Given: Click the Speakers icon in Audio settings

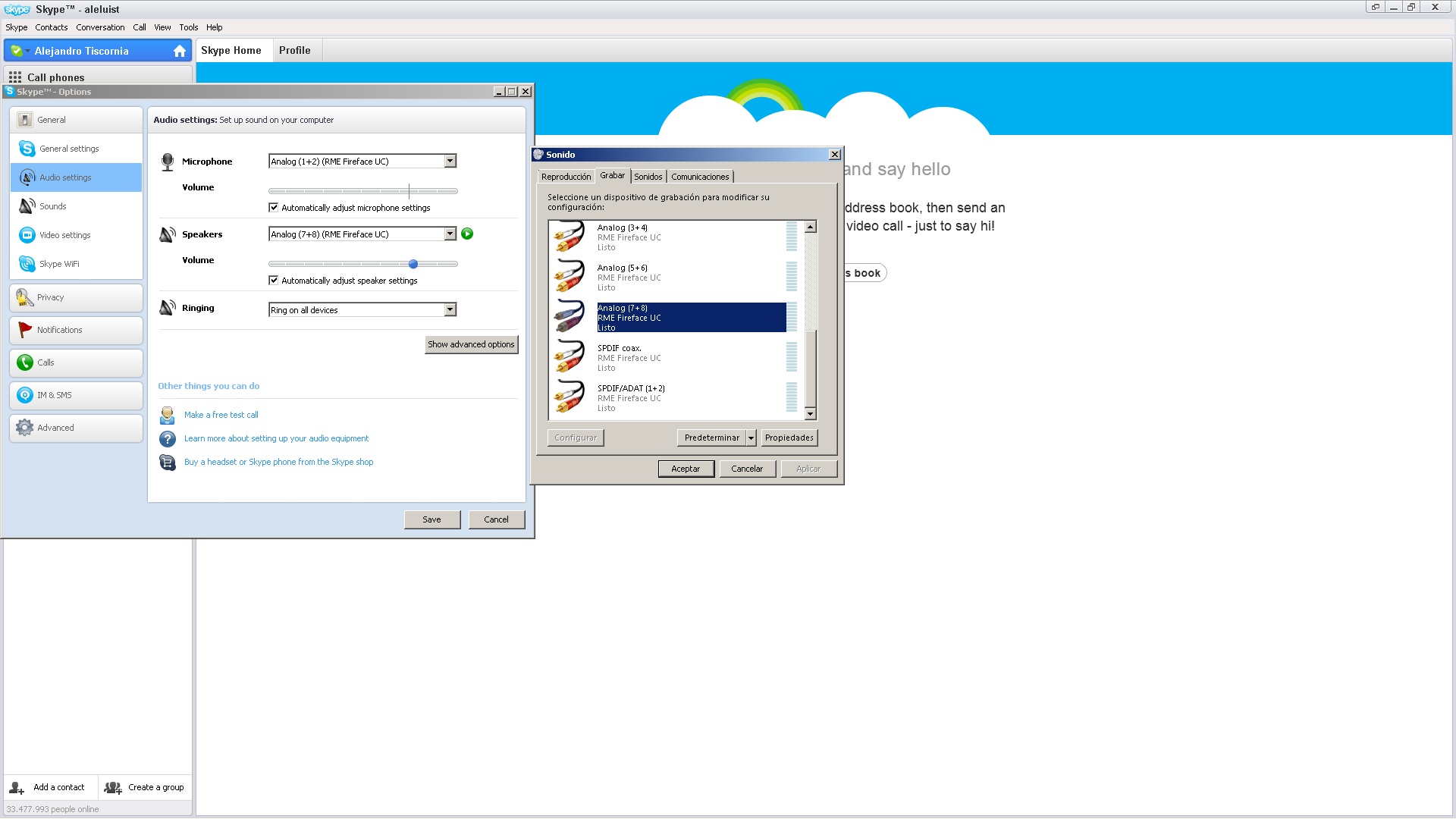Looking at the screenshot, I should pyautogui.click(x=168, y=235).
